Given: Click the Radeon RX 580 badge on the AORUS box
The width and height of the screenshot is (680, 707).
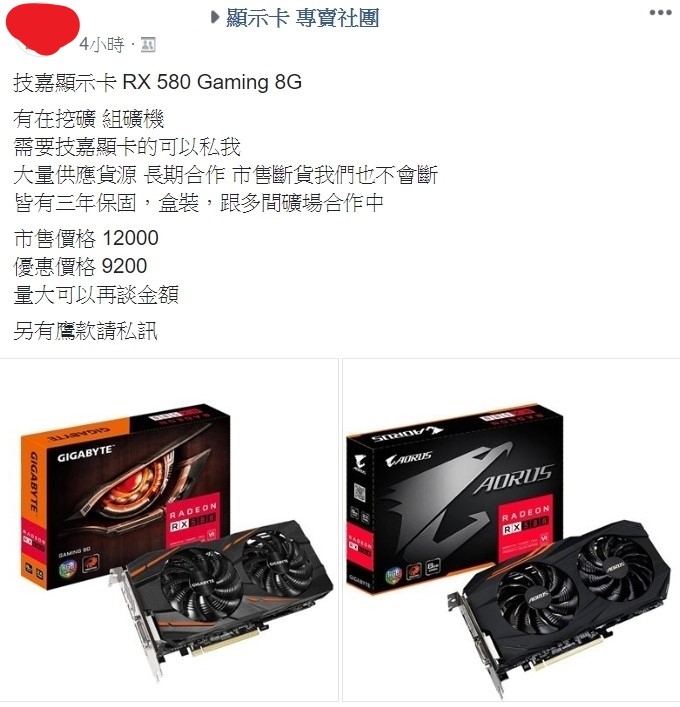Looking at the screenshot, I should click(526, 521).
